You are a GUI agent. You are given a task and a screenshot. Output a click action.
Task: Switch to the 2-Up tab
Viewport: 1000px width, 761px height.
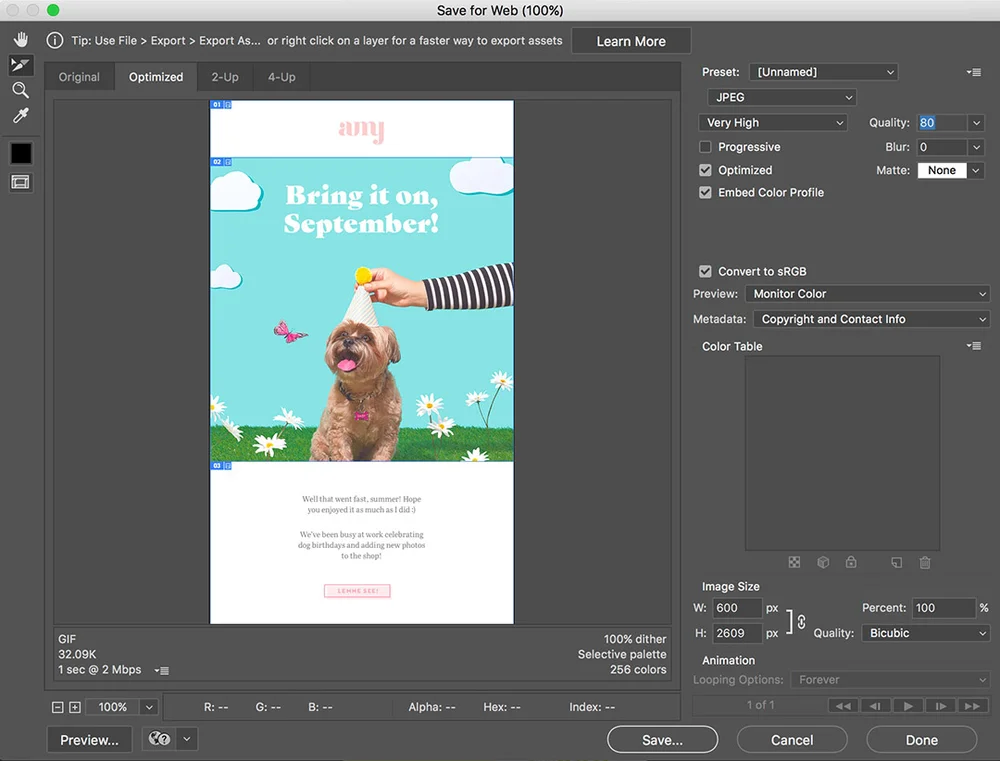pos(224,76)
